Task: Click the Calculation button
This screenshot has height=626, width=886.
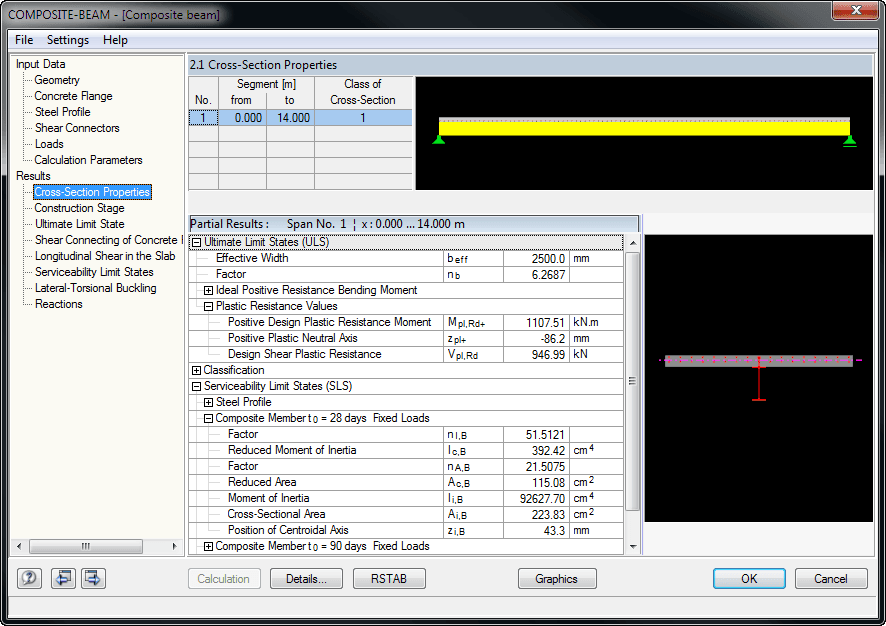Action: tap(224, 579)
